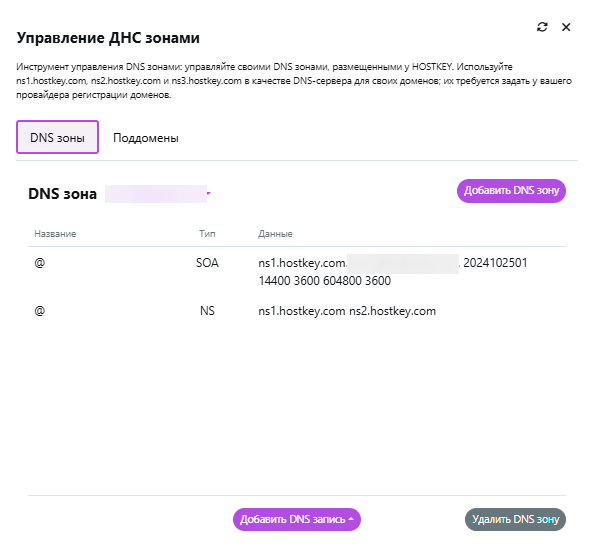The image size is (590, 552).
Task: Click the ns1.hostkey.com ns2.hostkey.com data cell
Action: tap(347, 311)
